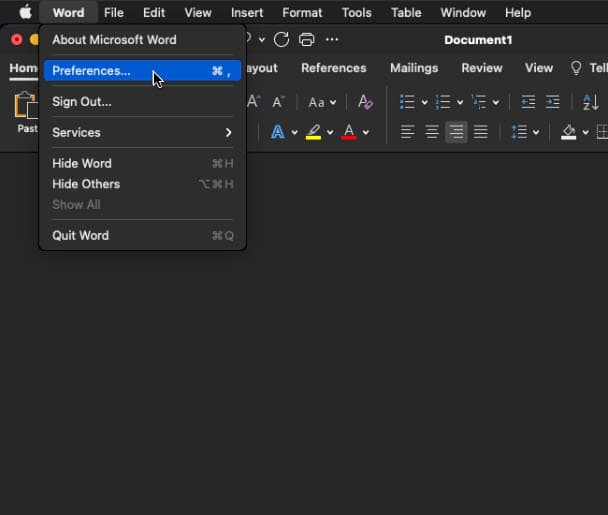Image resolution: width=608 pixels, height=515 pixels.
Task: Open the View menu in menu bar
Action: 198,12
